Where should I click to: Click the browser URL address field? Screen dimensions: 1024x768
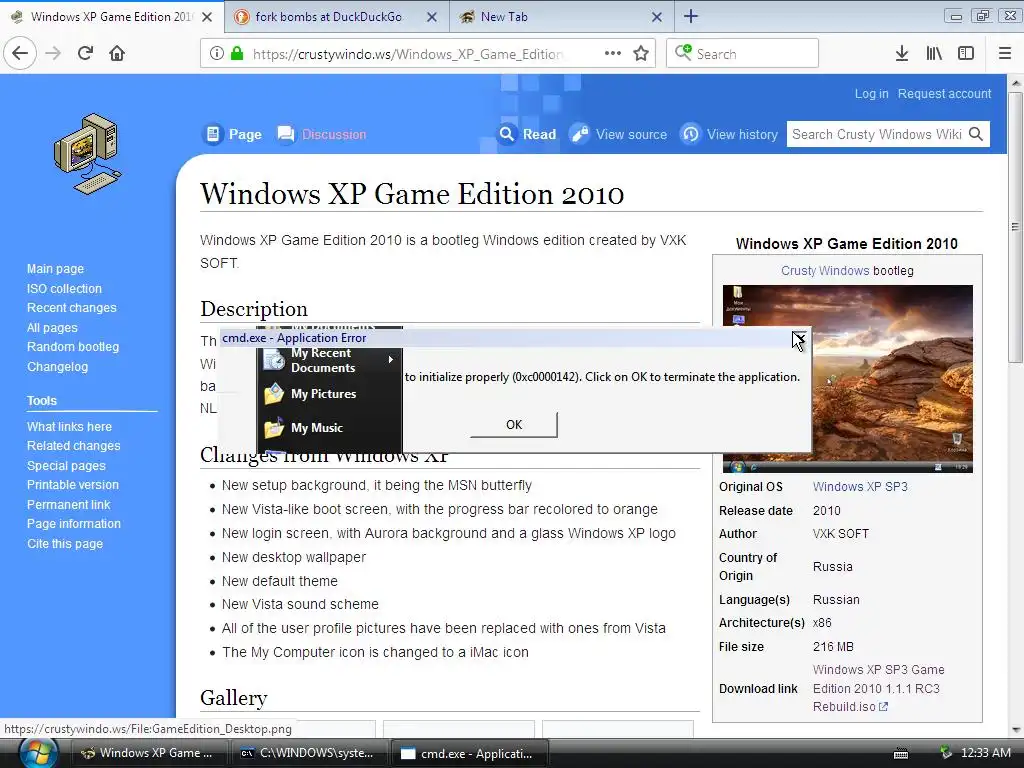coord(408,54)
